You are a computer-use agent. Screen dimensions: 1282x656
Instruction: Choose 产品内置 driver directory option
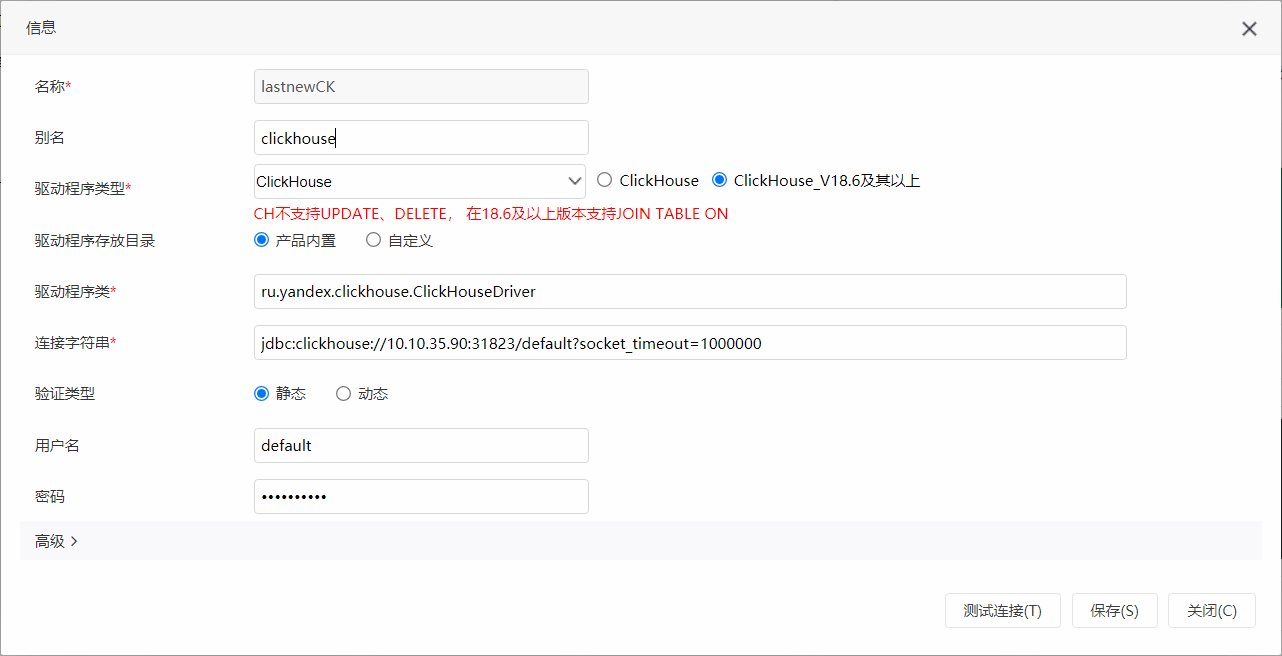[262, 240]
